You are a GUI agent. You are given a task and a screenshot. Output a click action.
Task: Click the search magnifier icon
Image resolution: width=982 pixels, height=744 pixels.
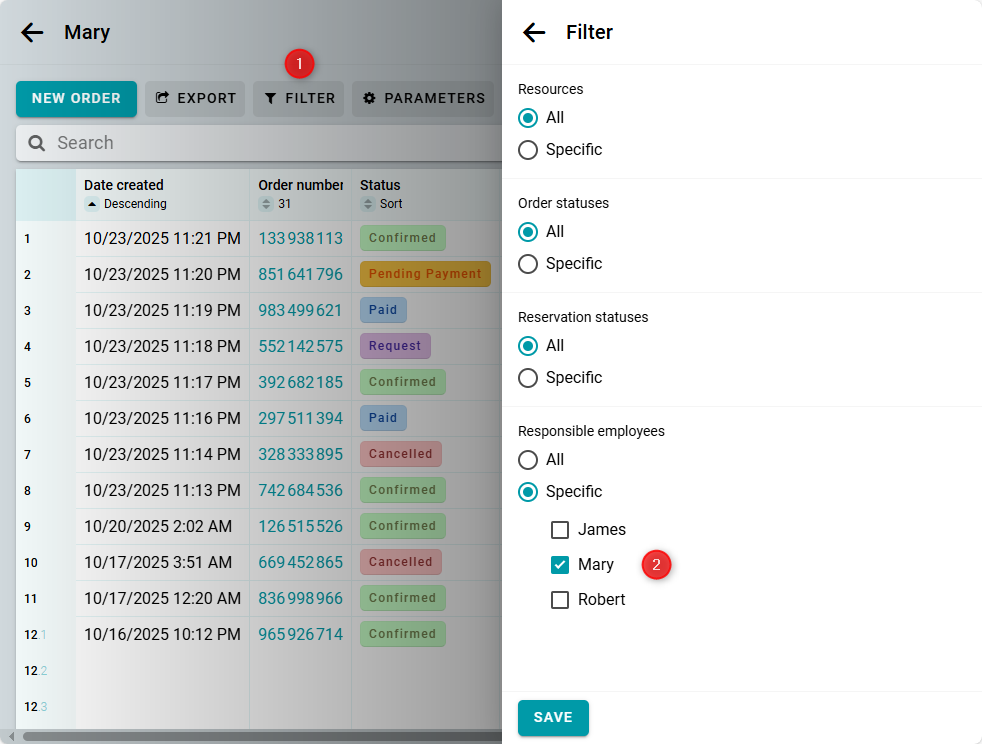37,143
